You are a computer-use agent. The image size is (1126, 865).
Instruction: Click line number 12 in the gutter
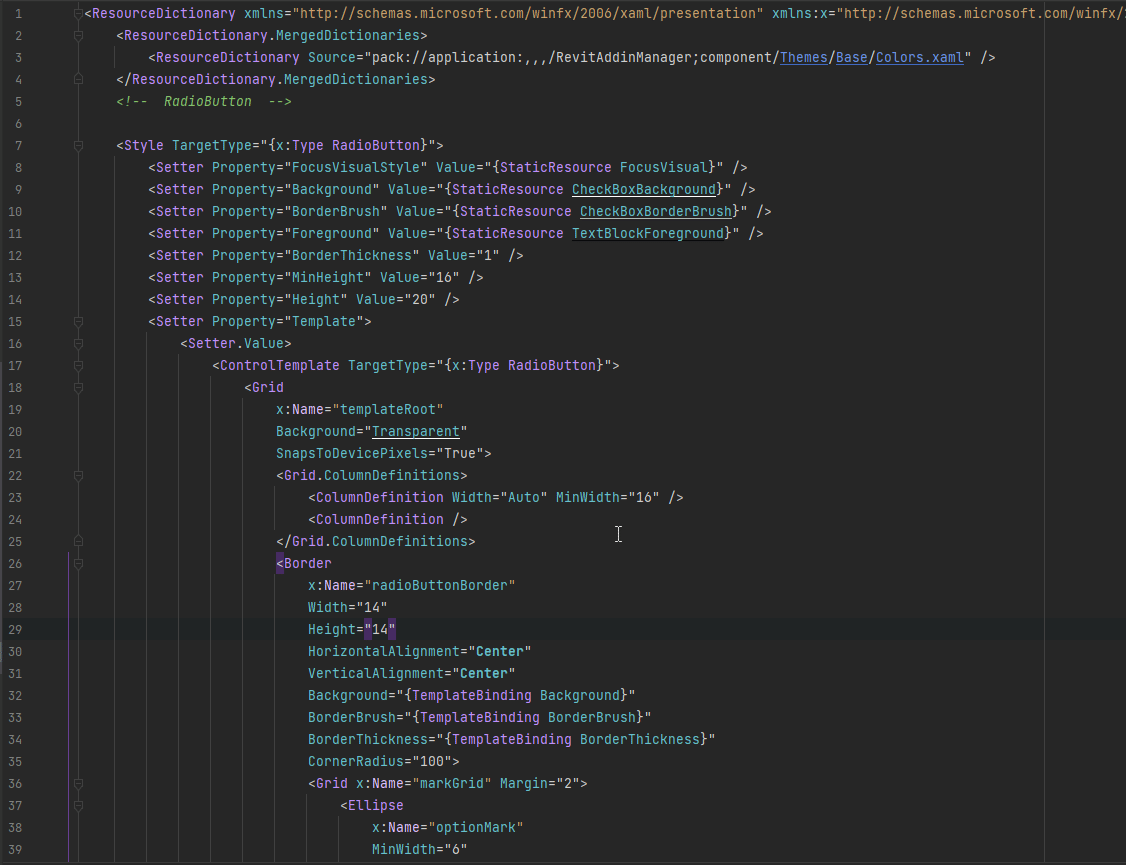(14, 256)
